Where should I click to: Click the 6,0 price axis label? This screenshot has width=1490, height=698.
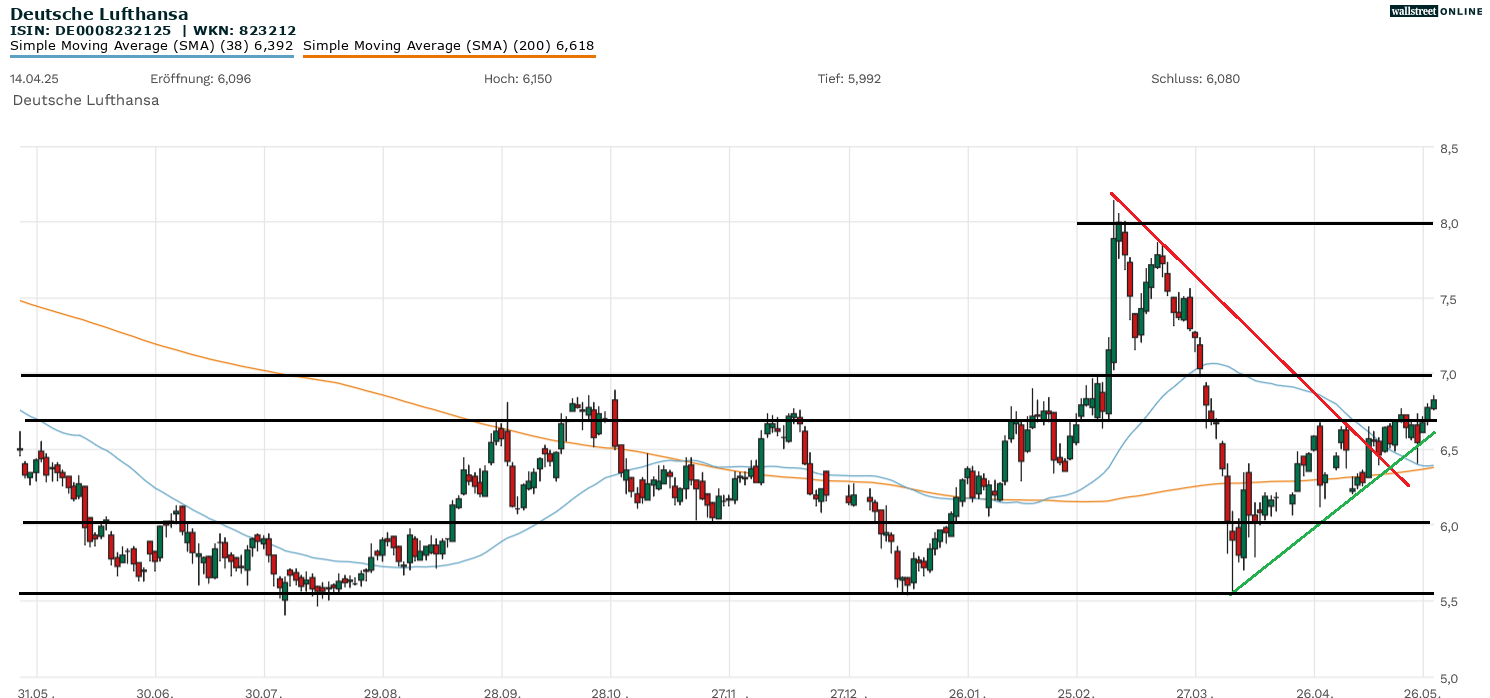1448,527
